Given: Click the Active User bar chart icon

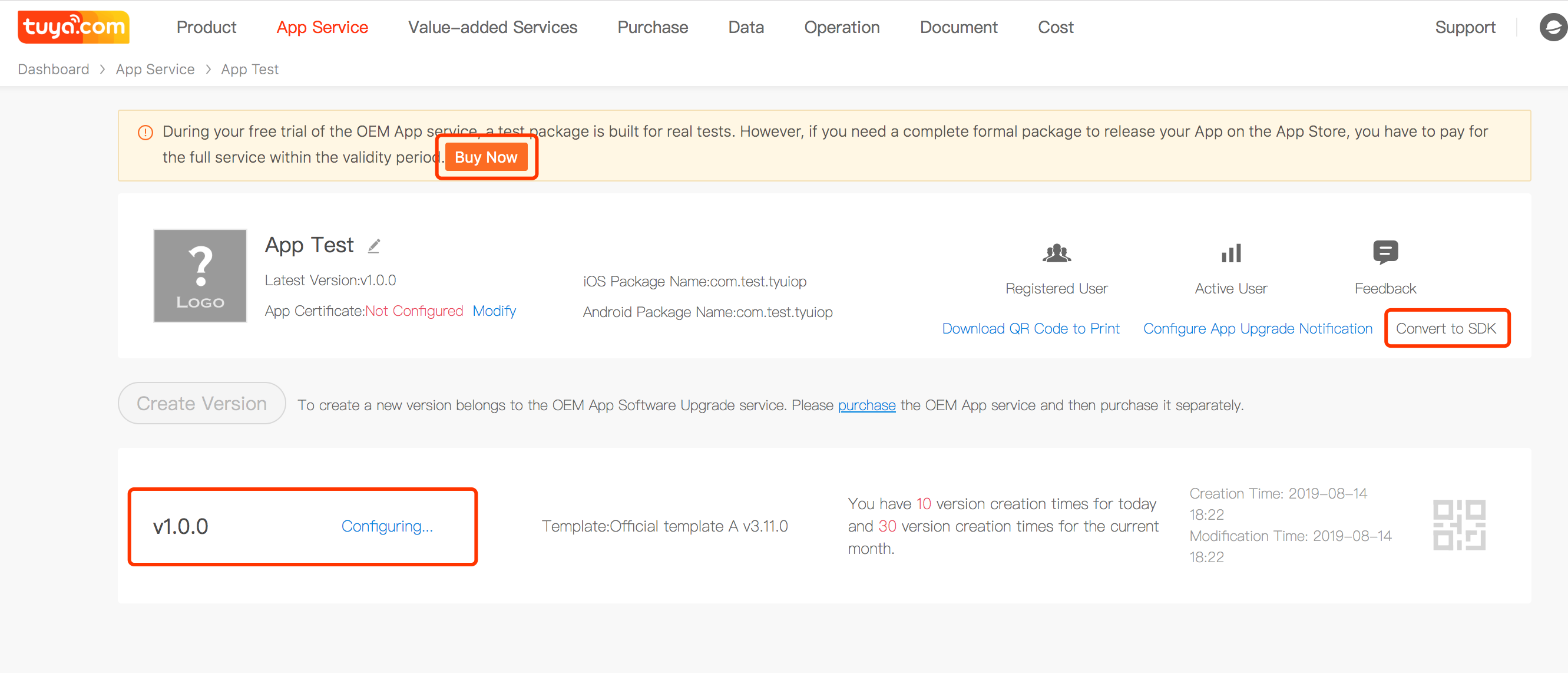Looking at the screenshot, I should pos(1231,253).
